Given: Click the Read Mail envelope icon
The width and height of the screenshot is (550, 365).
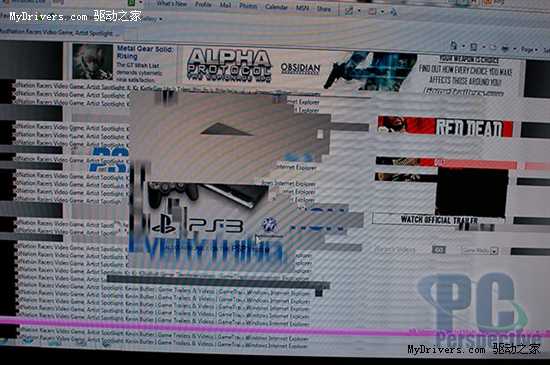Looking at the screenshot, I should 492,48.
